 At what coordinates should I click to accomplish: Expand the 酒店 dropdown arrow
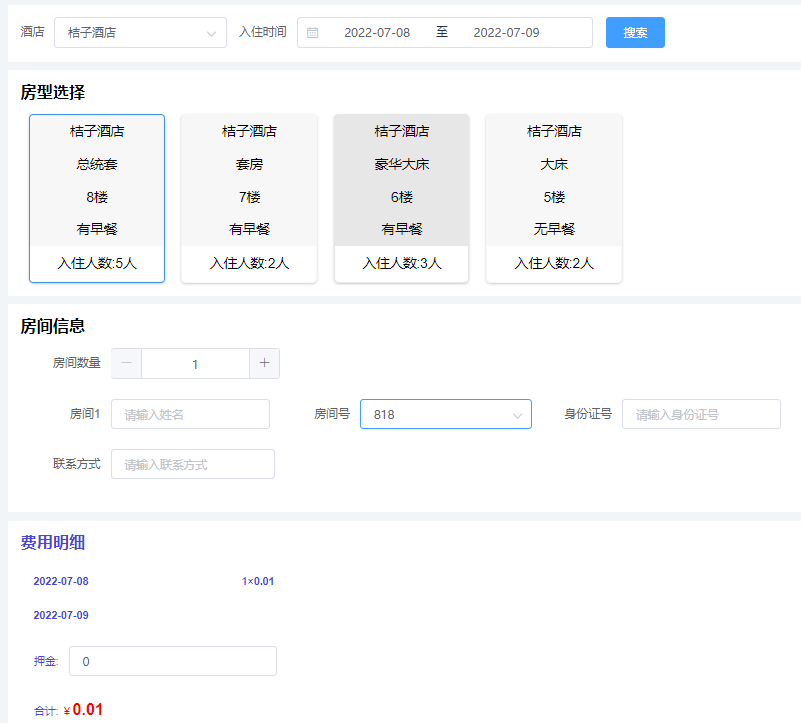coord(211,33)
